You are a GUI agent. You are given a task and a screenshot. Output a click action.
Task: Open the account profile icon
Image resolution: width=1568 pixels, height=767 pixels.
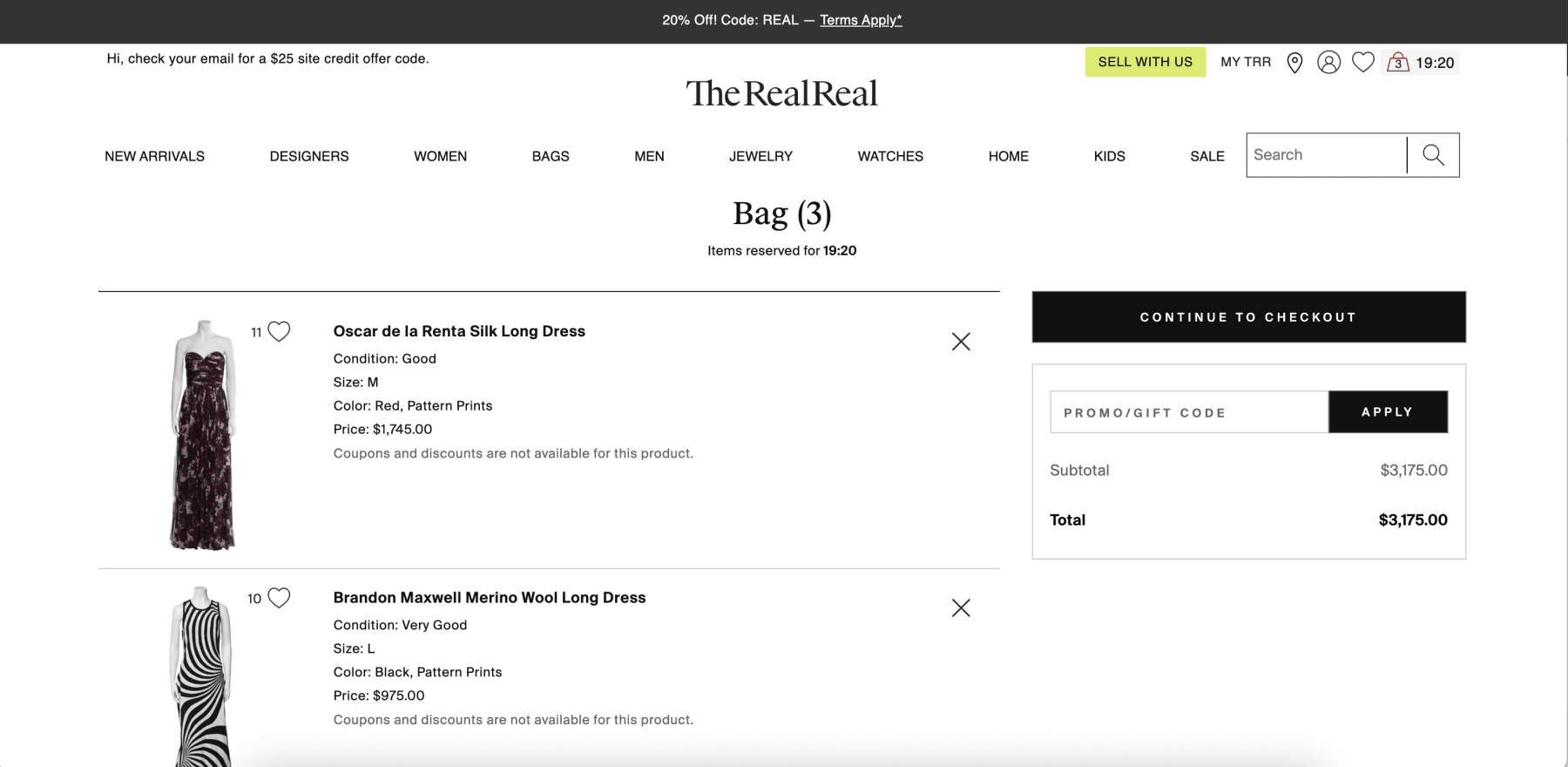click(1328, 63)
